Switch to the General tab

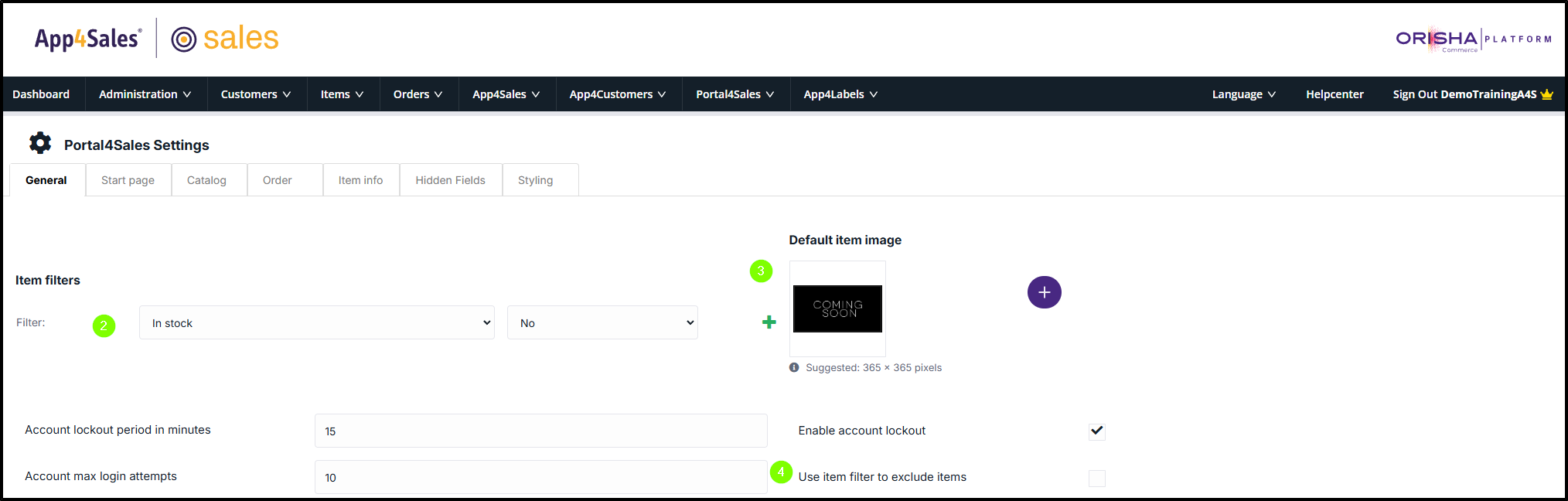(46, 180)
